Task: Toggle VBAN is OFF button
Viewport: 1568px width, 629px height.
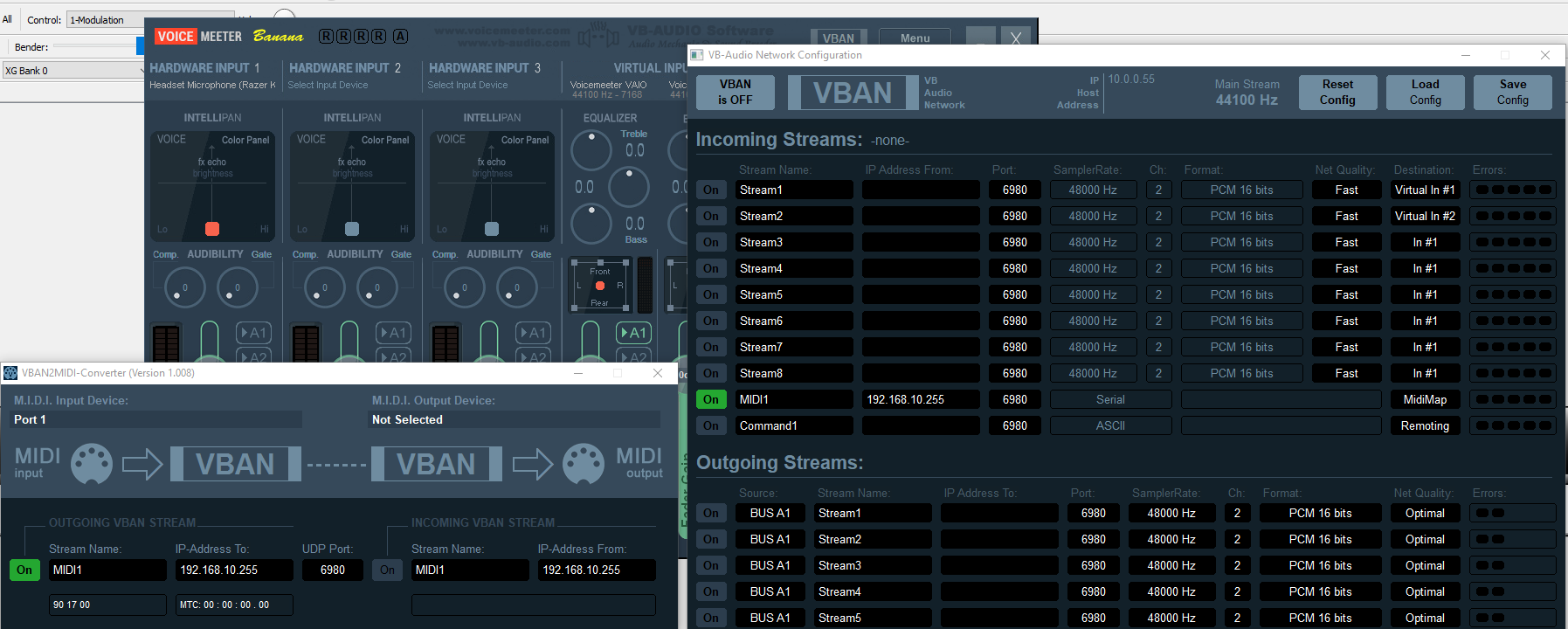Action: (735, 93)
